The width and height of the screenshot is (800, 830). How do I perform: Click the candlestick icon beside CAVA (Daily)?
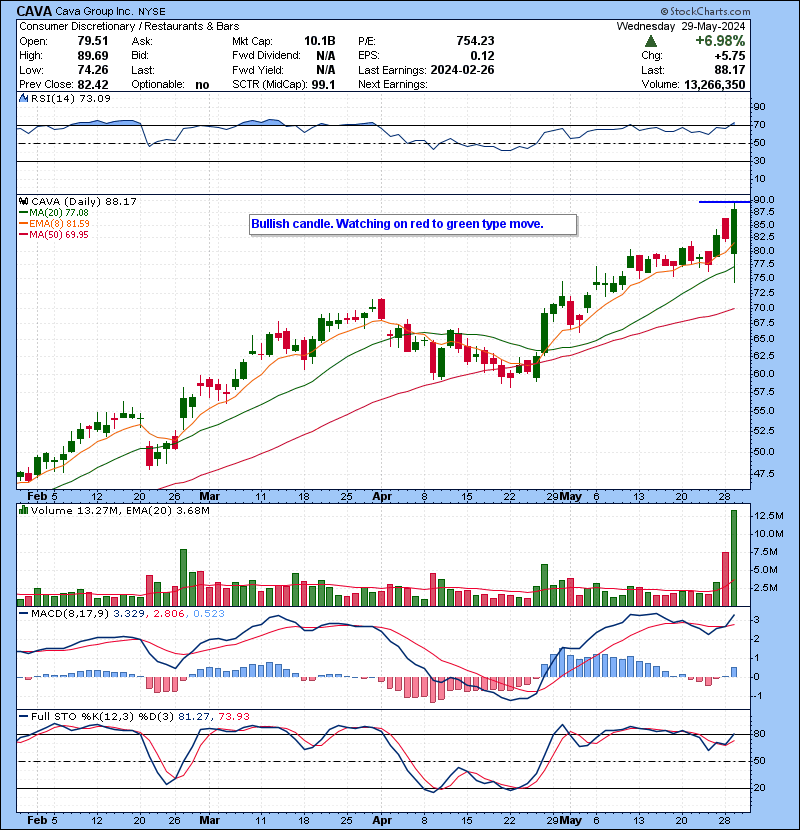tap(23, 201)
